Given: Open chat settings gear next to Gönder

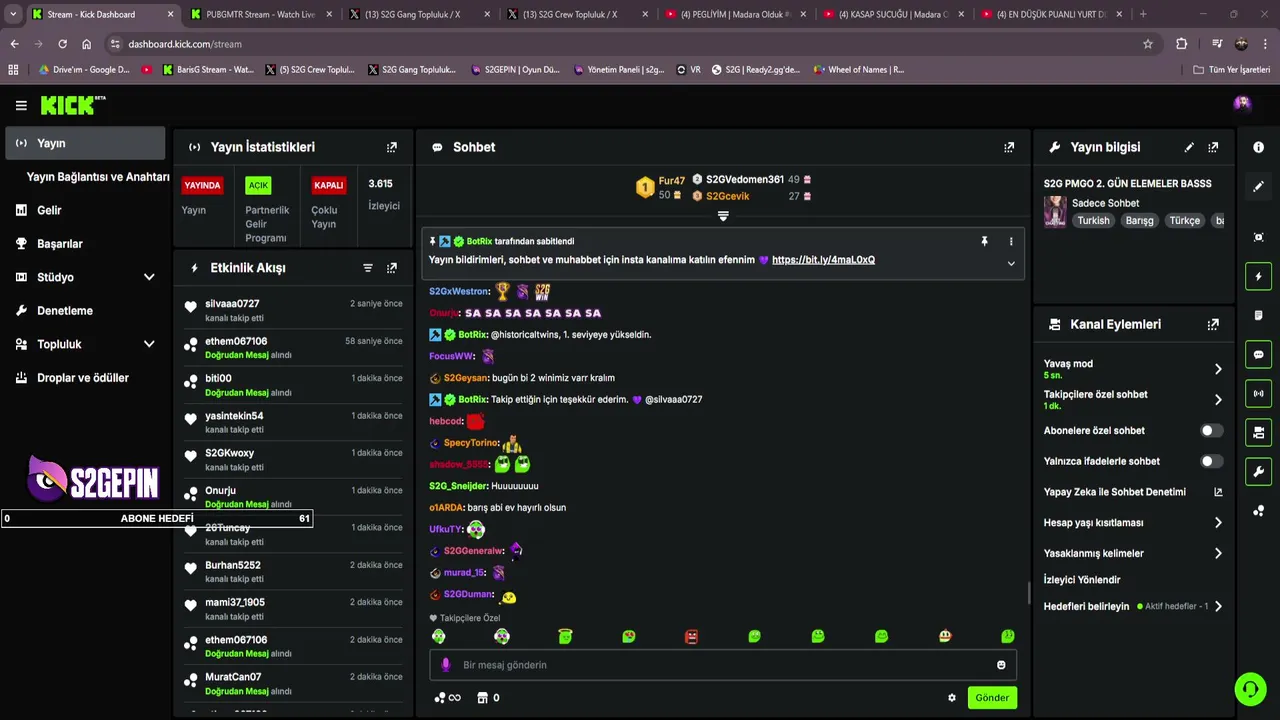Looking at the screenshot, I should [x=952, y=698].
